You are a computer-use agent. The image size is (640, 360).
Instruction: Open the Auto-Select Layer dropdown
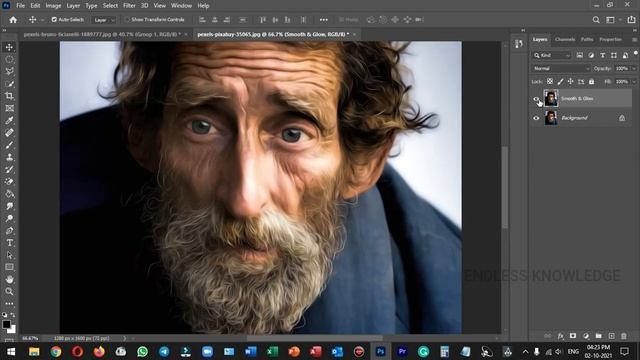click(x=104, y=20)
